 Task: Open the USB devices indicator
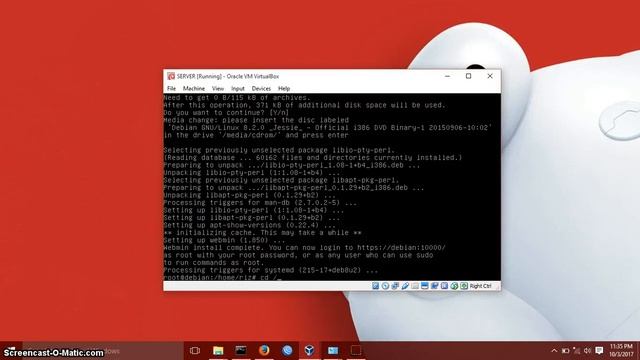(405, 286)
